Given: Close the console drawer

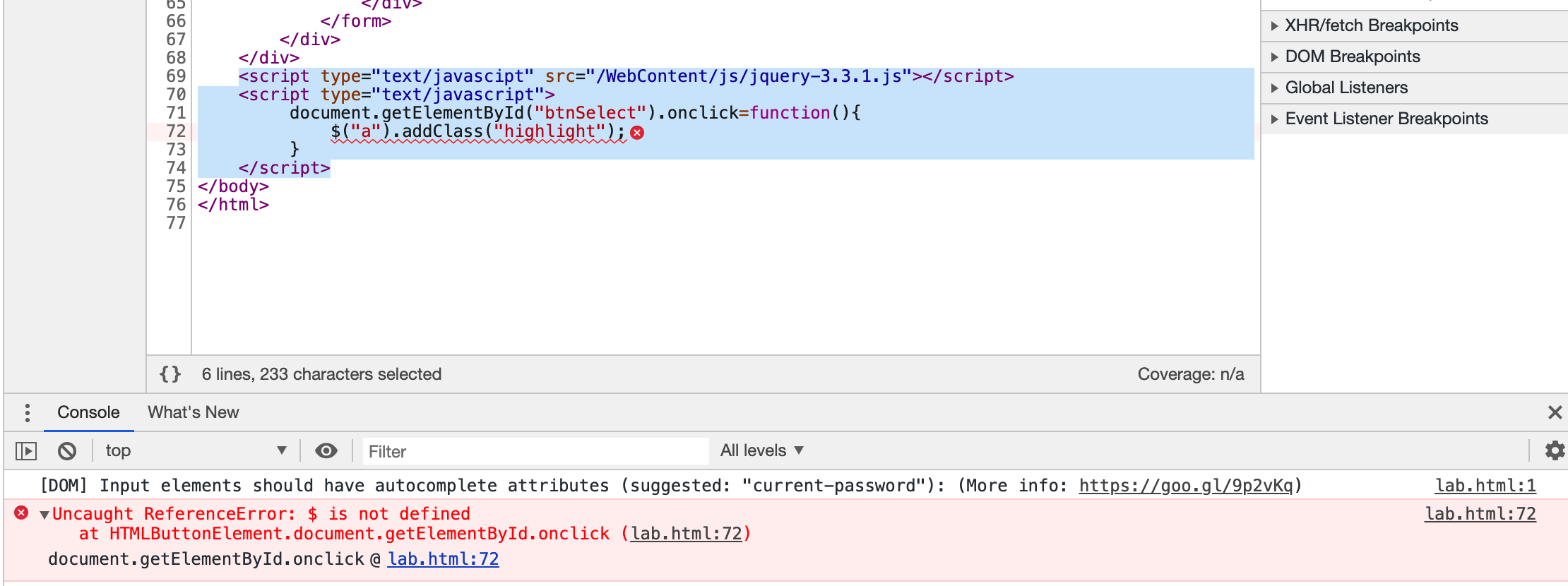Looking at the screenshot, I should click(x=1555, y=412).
